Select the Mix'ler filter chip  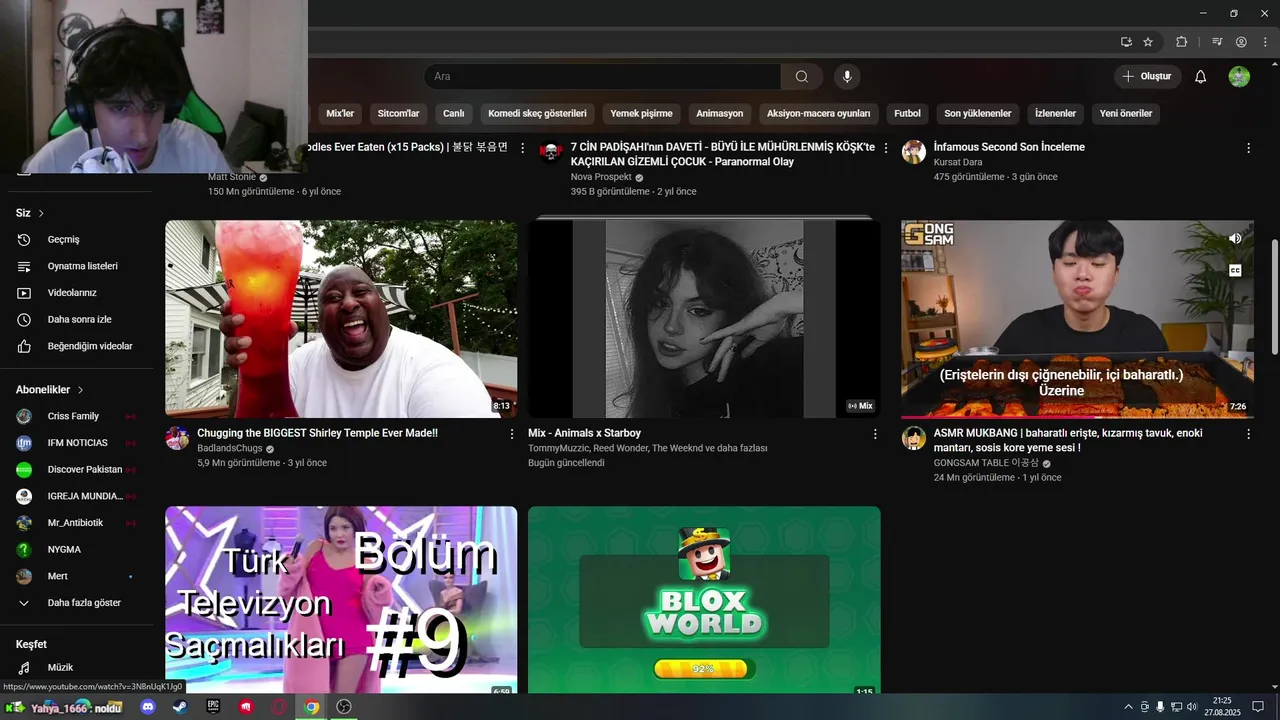tap(340, 113)
